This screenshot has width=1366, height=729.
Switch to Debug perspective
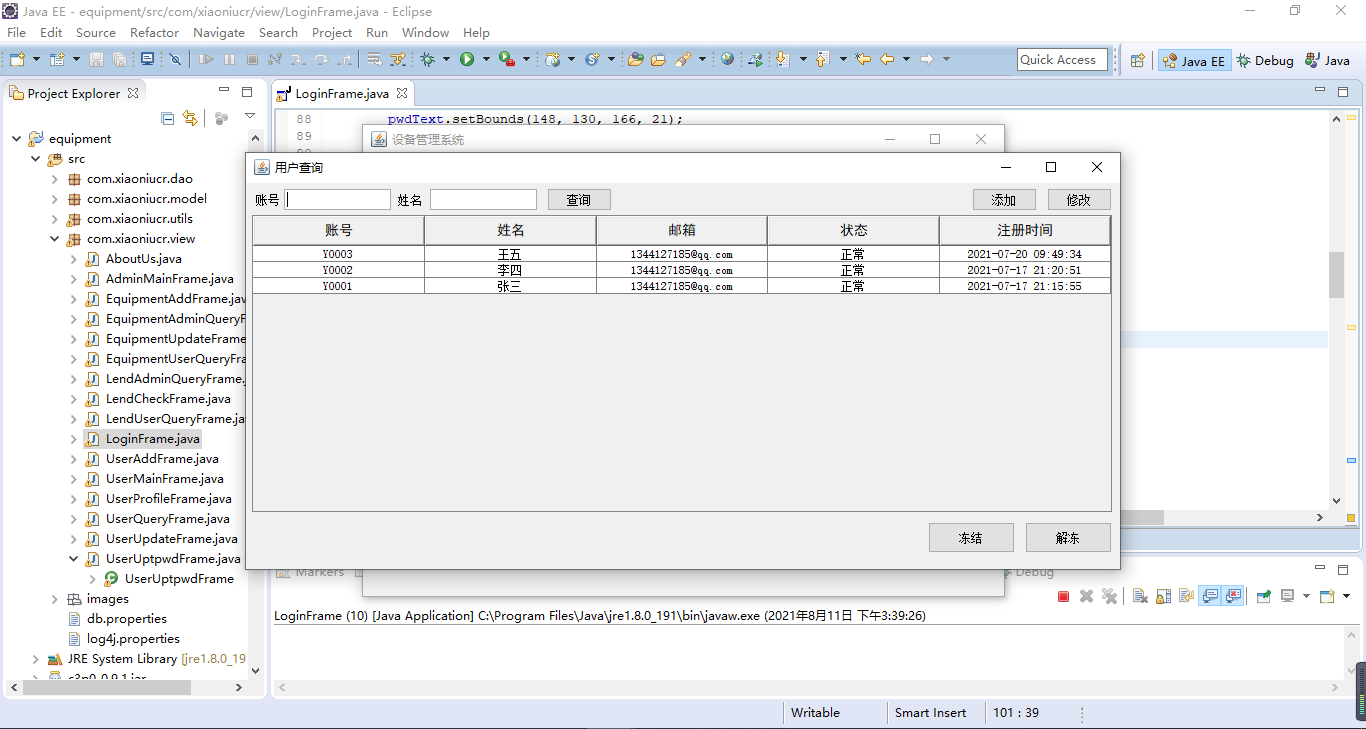pos(1264,60)
